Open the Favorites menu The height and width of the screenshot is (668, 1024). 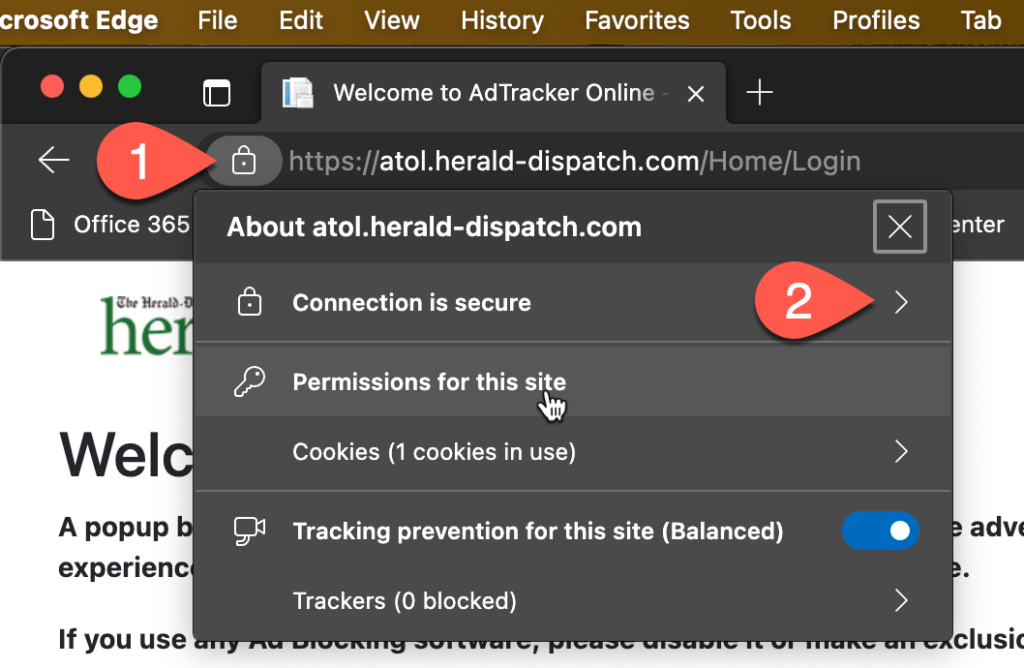637,20
